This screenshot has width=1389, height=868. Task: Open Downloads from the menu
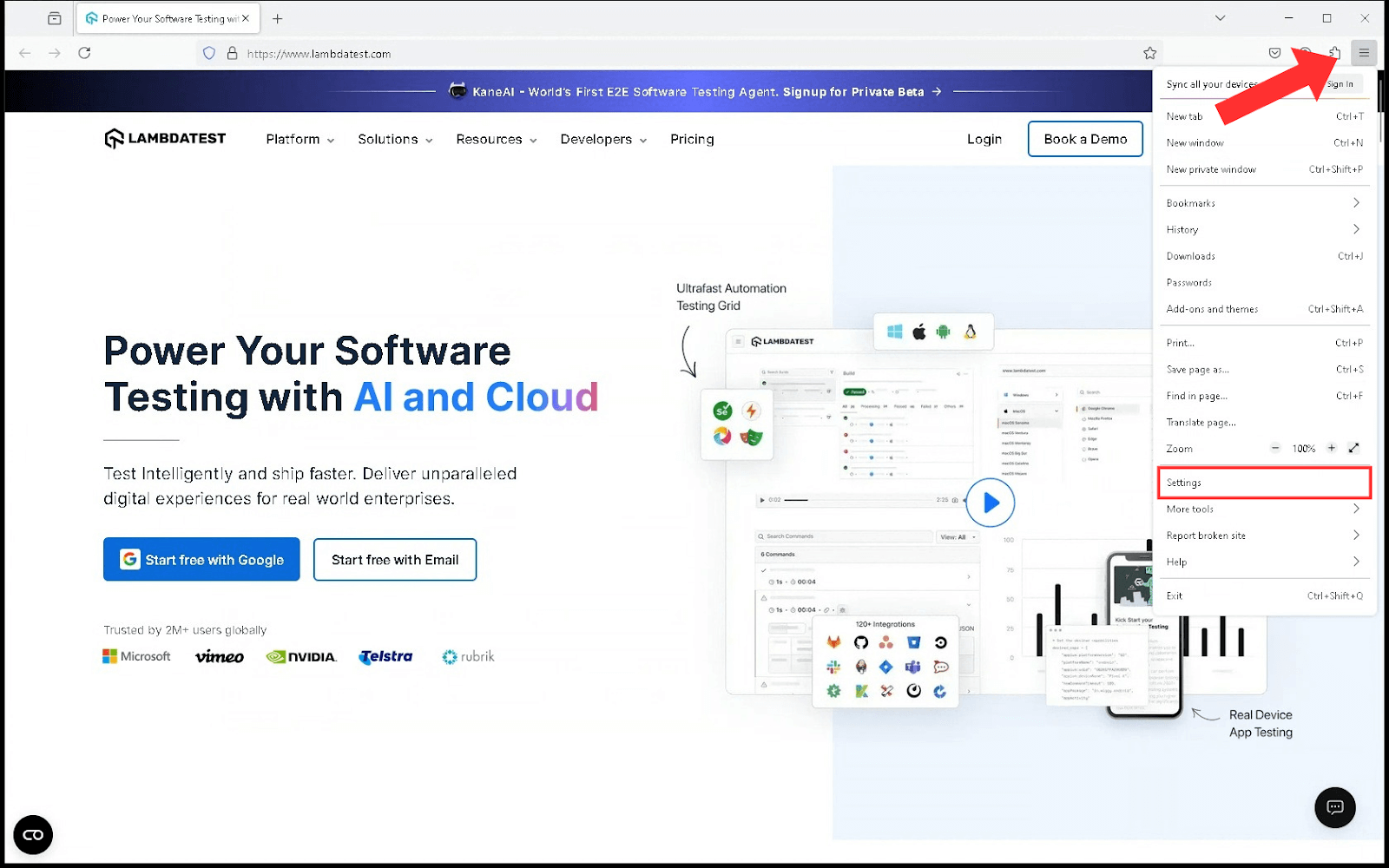pyautogui.click(x=1263, y=256)
